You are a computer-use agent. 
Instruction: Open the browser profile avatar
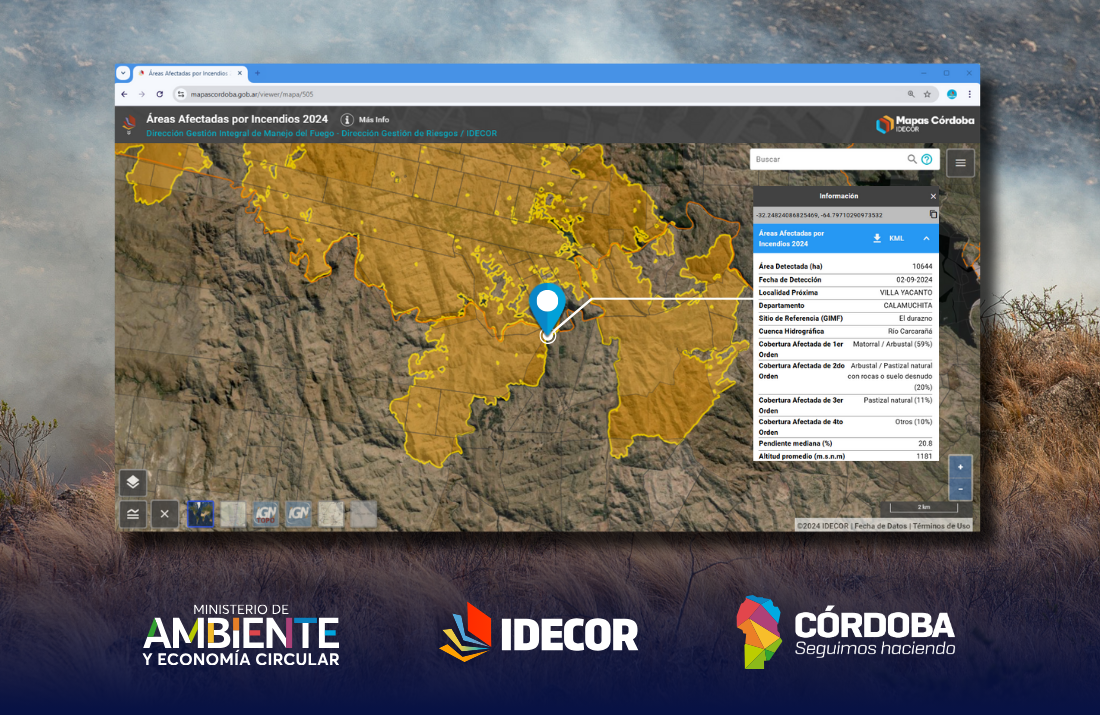[952, 94]
